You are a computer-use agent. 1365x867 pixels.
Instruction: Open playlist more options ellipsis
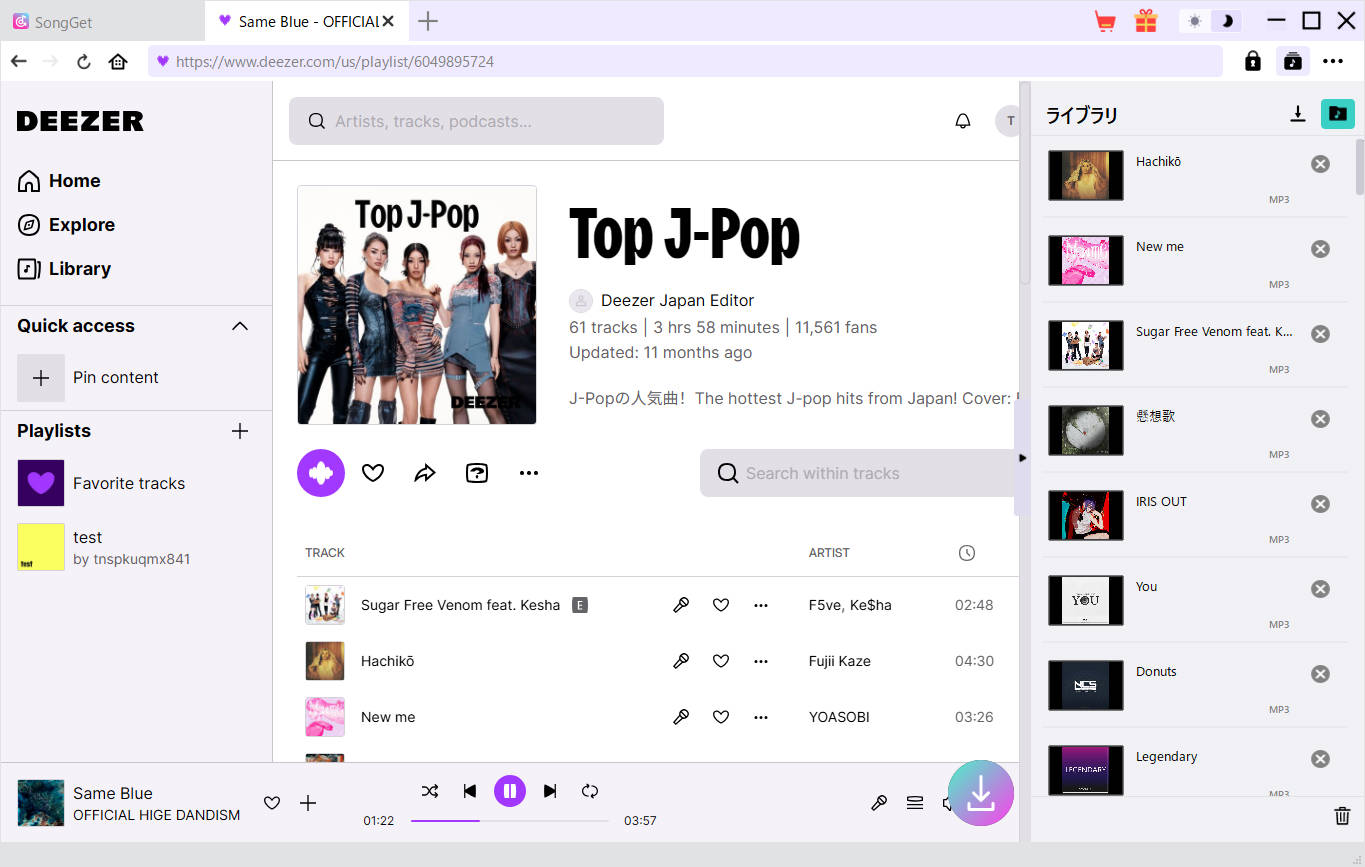(529, 473)
